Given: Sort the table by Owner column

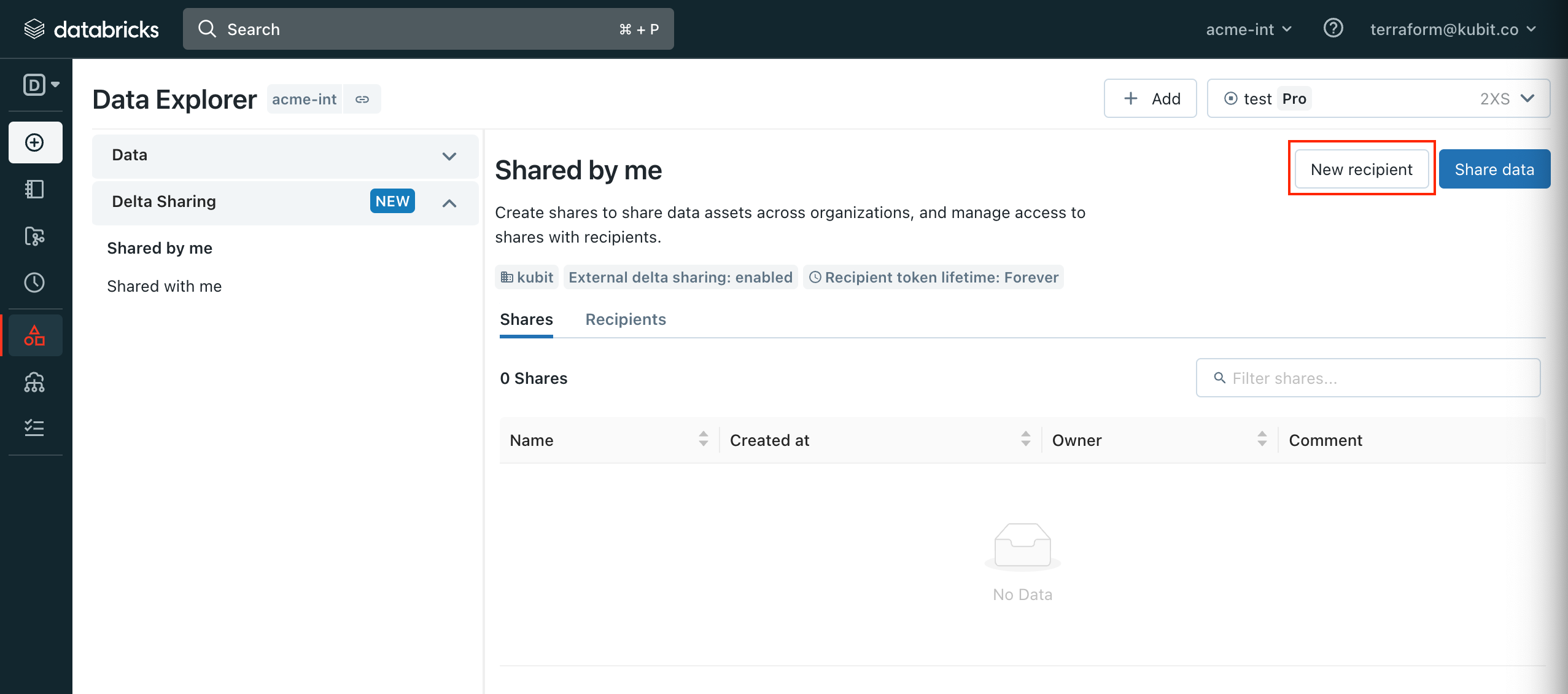Looking at the screenshot, I should [x=1262, y=439].
